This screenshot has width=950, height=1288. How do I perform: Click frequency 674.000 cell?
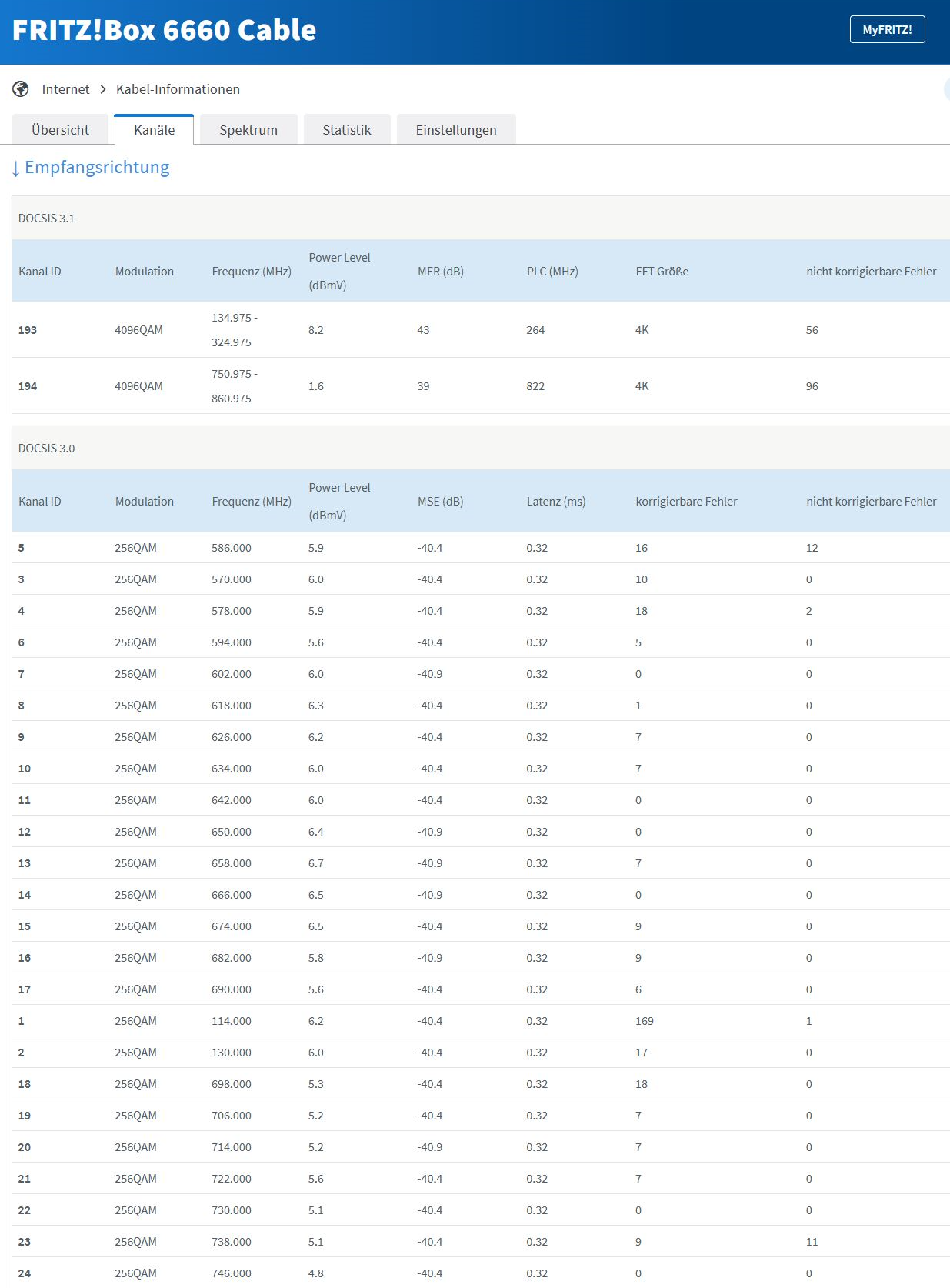pyautogui.click(x=232, y=926)
